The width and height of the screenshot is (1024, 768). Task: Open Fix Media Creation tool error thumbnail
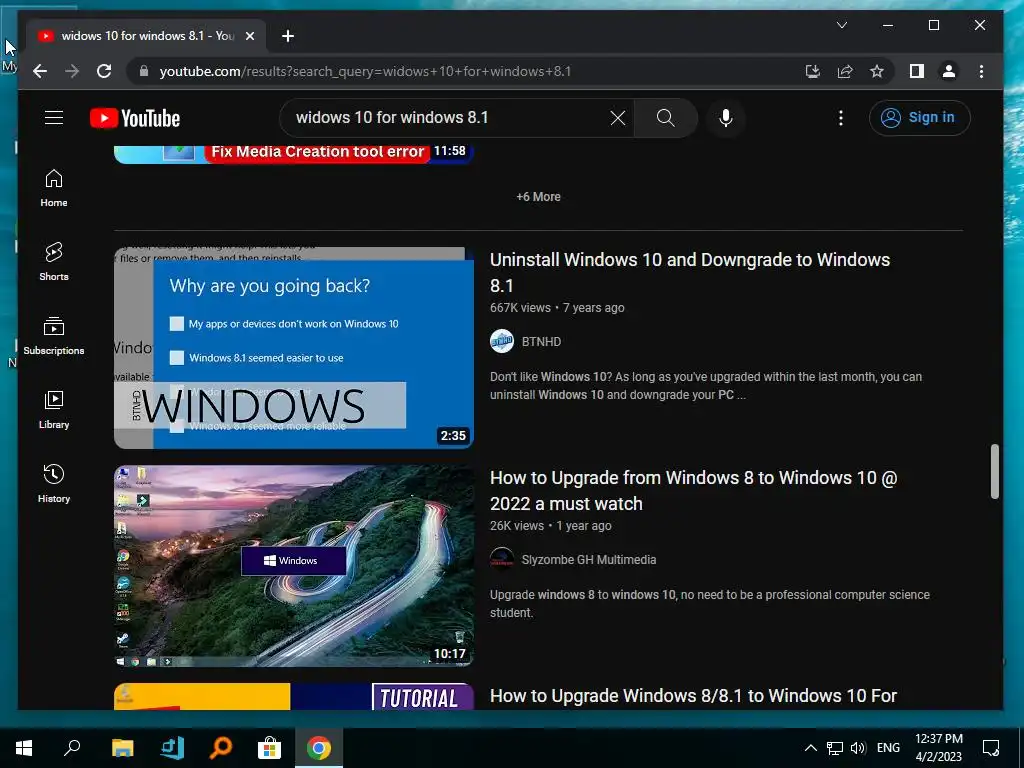293,153
